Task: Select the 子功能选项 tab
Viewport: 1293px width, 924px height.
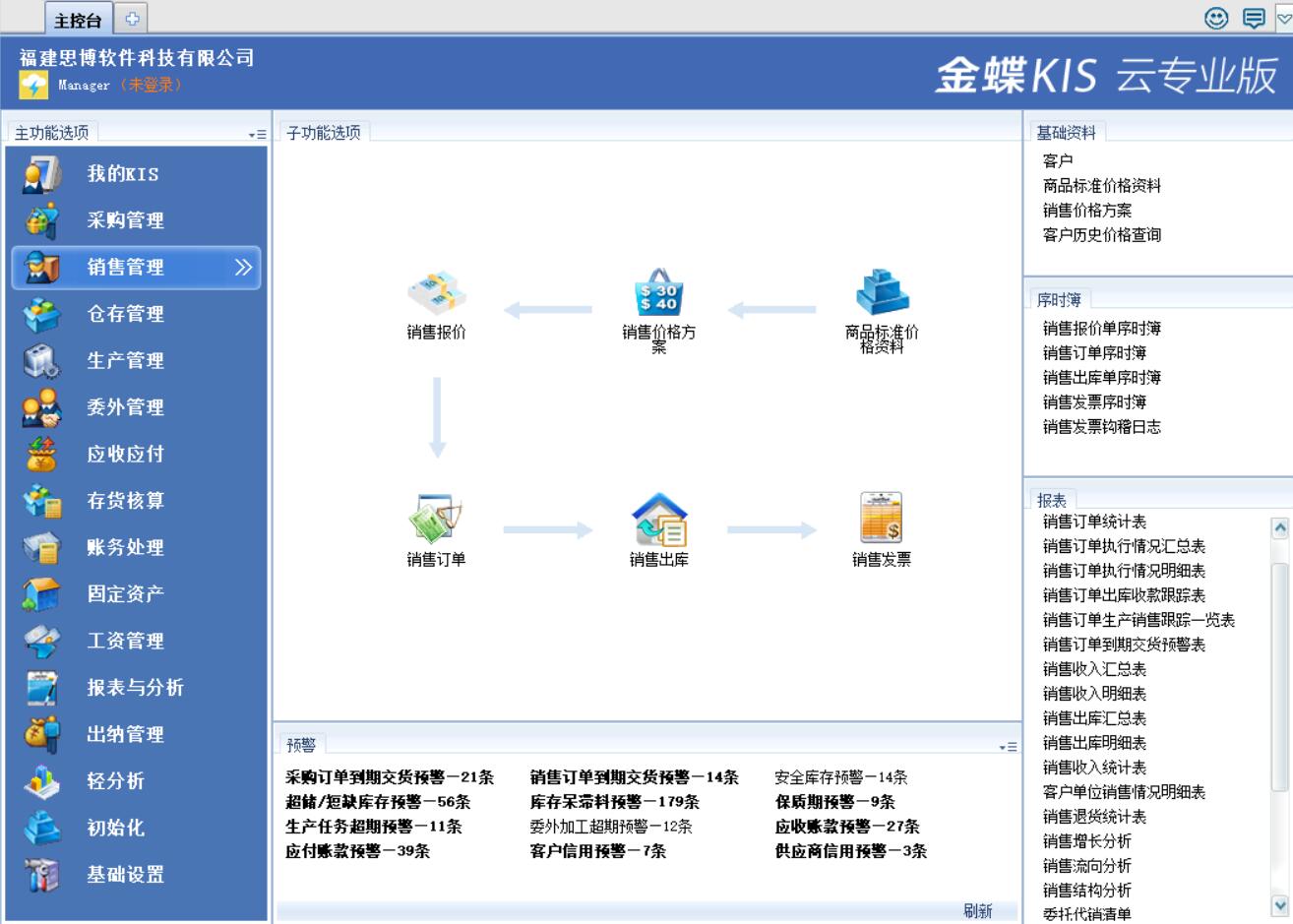Action: 324,133
